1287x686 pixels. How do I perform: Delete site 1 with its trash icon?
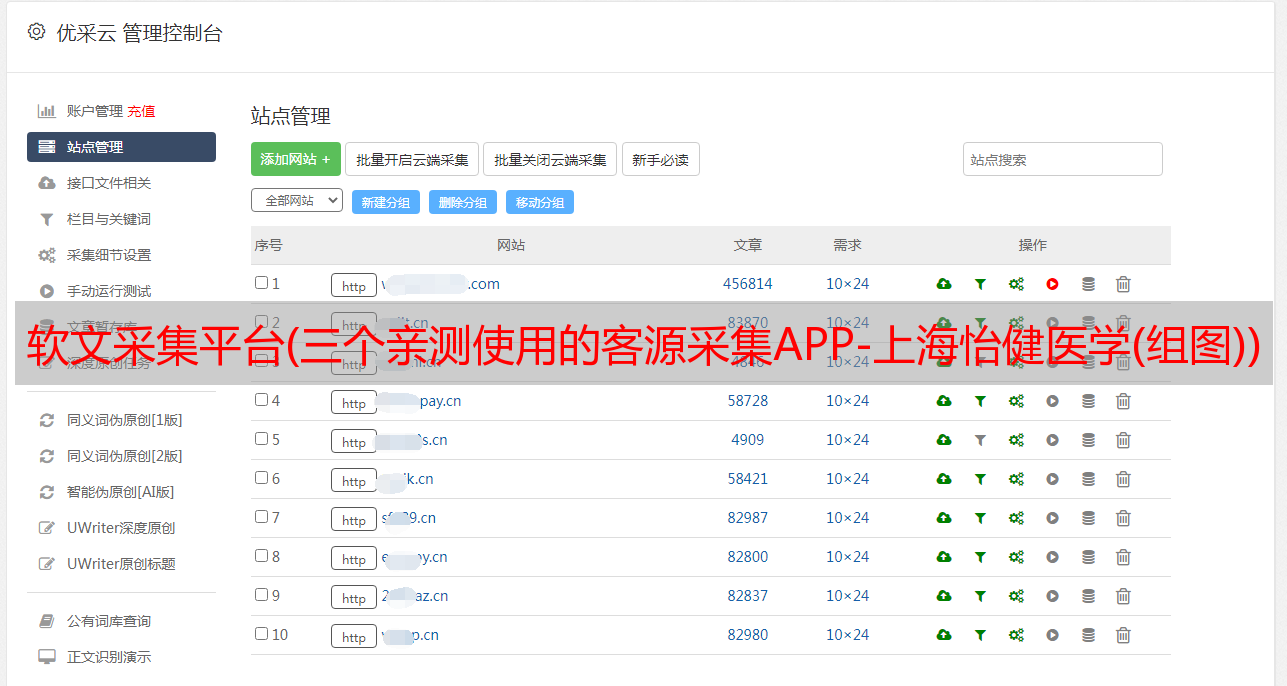coord(1123,284)
